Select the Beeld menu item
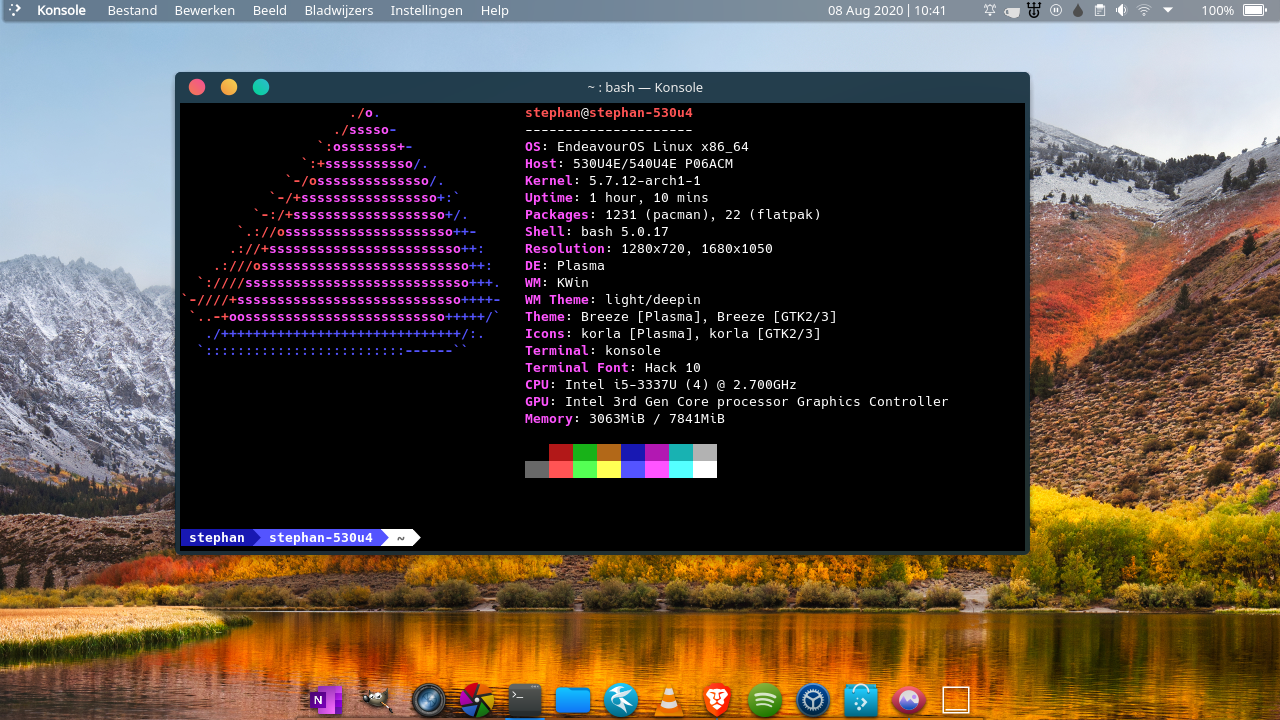Screen dimensions: 1280x720 [x=269, y=10]
